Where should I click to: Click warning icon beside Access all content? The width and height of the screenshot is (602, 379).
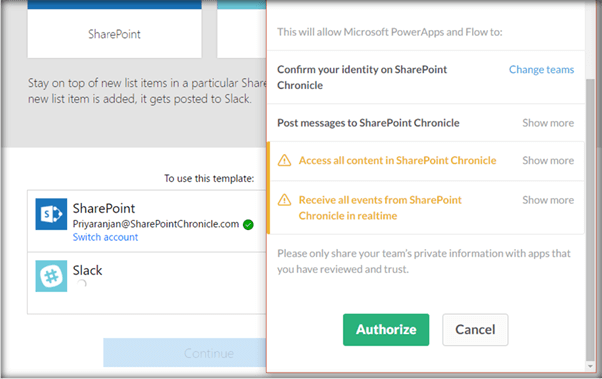point(284,160)
